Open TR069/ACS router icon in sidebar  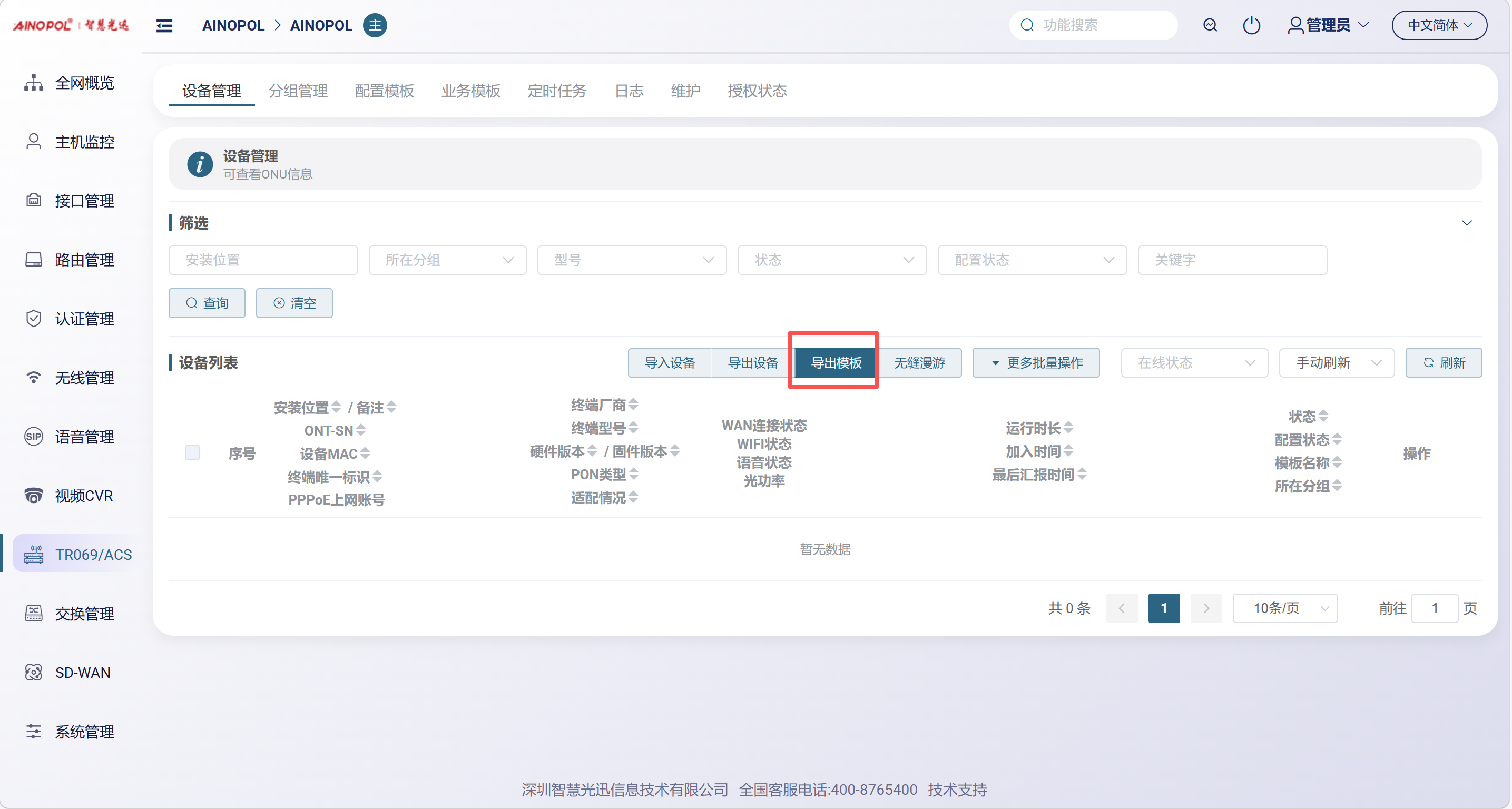pos(34,555)
